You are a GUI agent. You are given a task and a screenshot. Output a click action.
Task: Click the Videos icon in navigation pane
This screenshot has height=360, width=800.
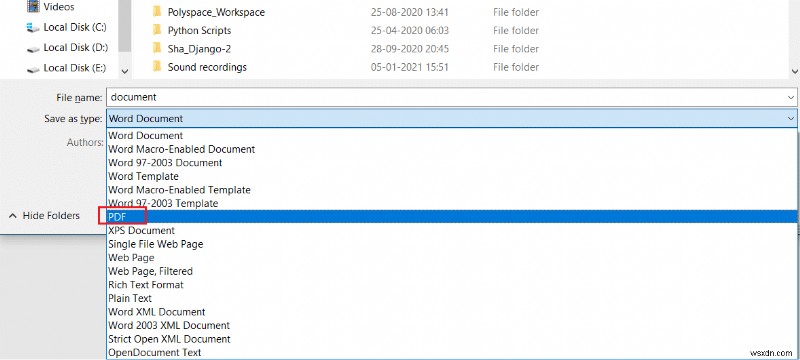pos(33,6)
